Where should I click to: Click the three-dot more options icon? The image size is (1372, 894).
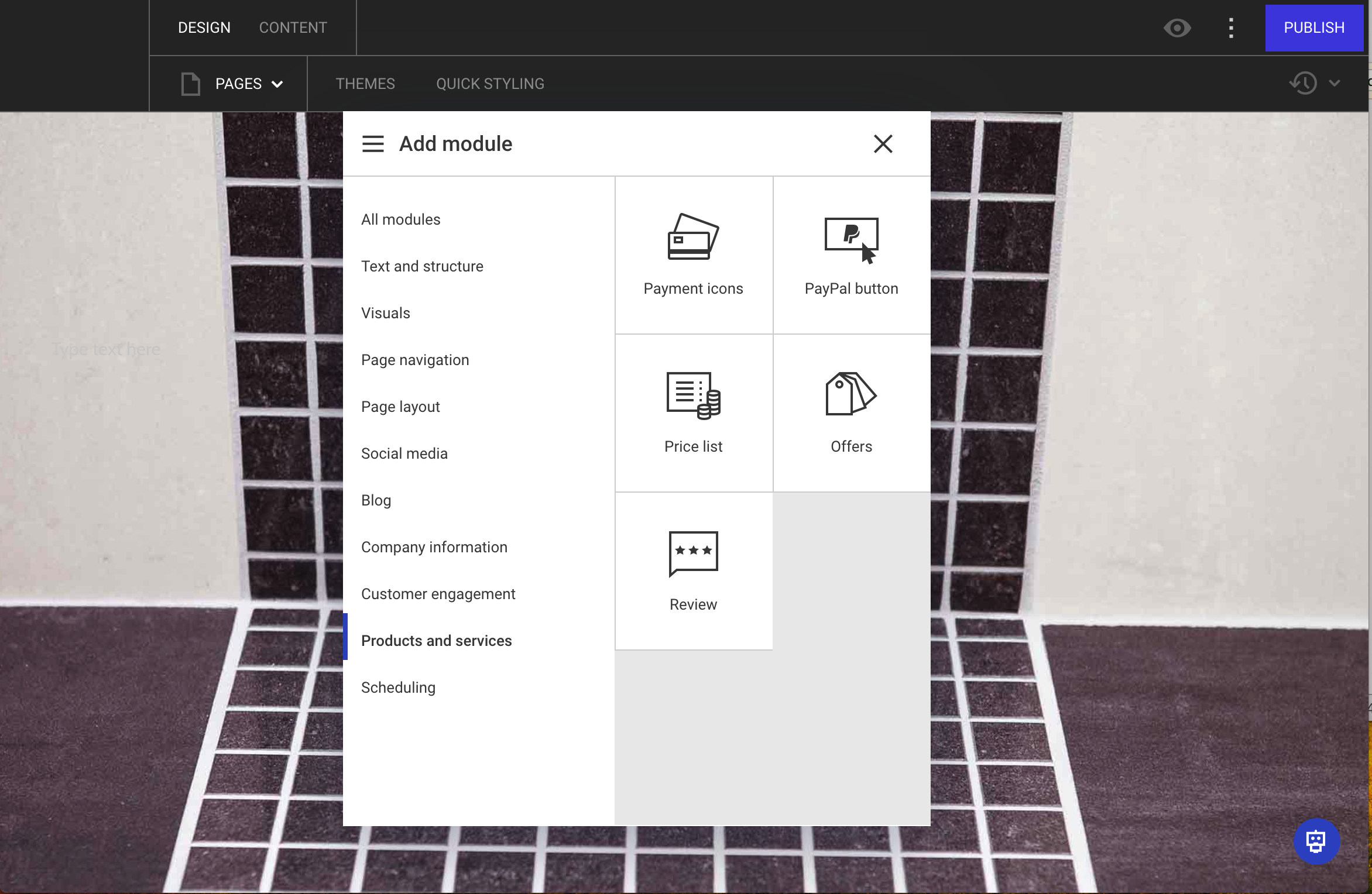pos(1231,28)
